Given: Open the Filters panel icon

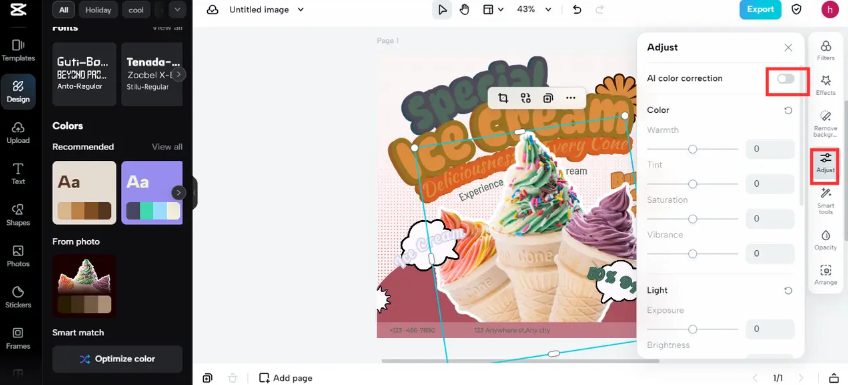Looking at the screenshot, I should pyautogui.click(x=825, y=50).
